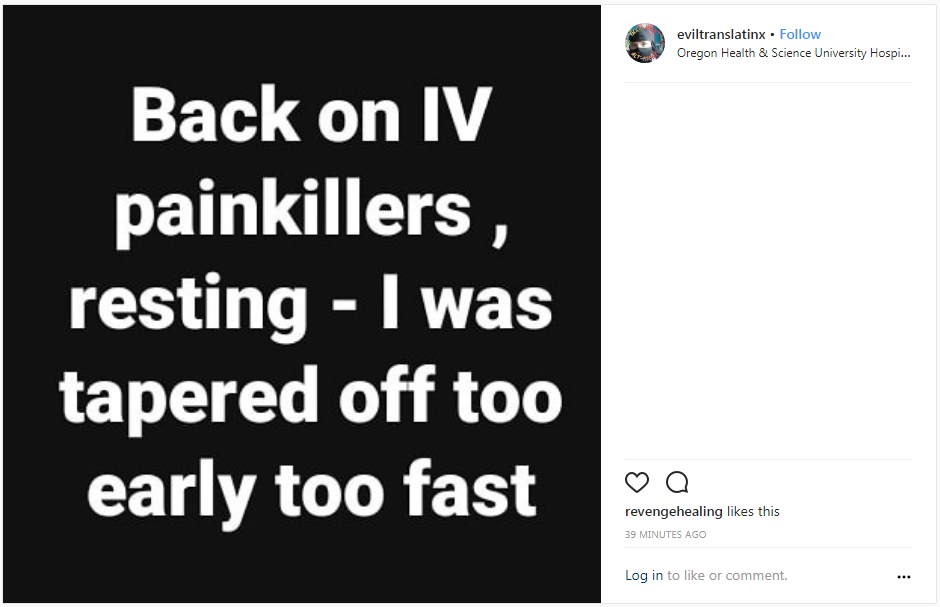Image resolution: width=940 pixels, height=607 pixels.
Task: Visit the eviltranslatinx username link
Action: 721,34
